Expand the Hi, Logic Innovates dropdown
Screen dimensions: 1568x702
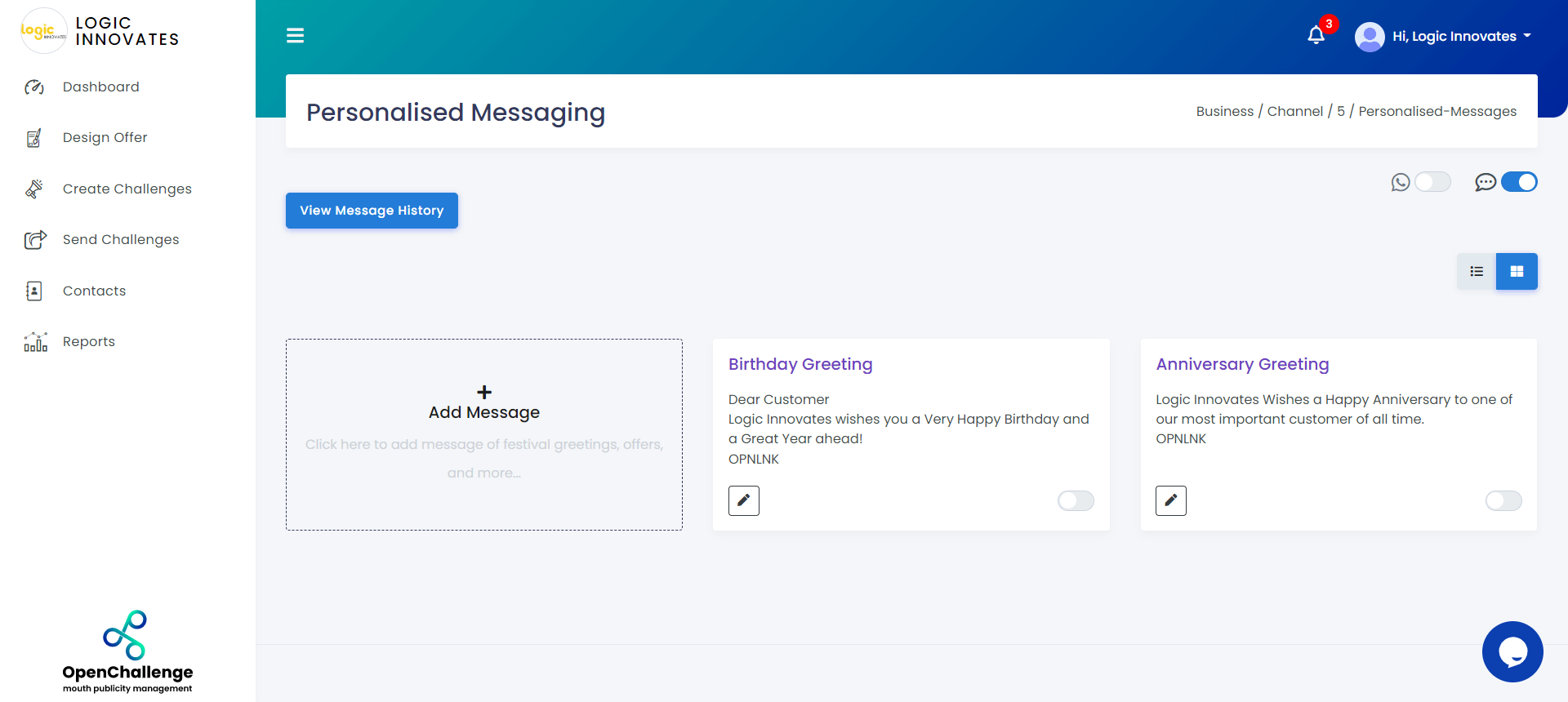[1462, 36]
